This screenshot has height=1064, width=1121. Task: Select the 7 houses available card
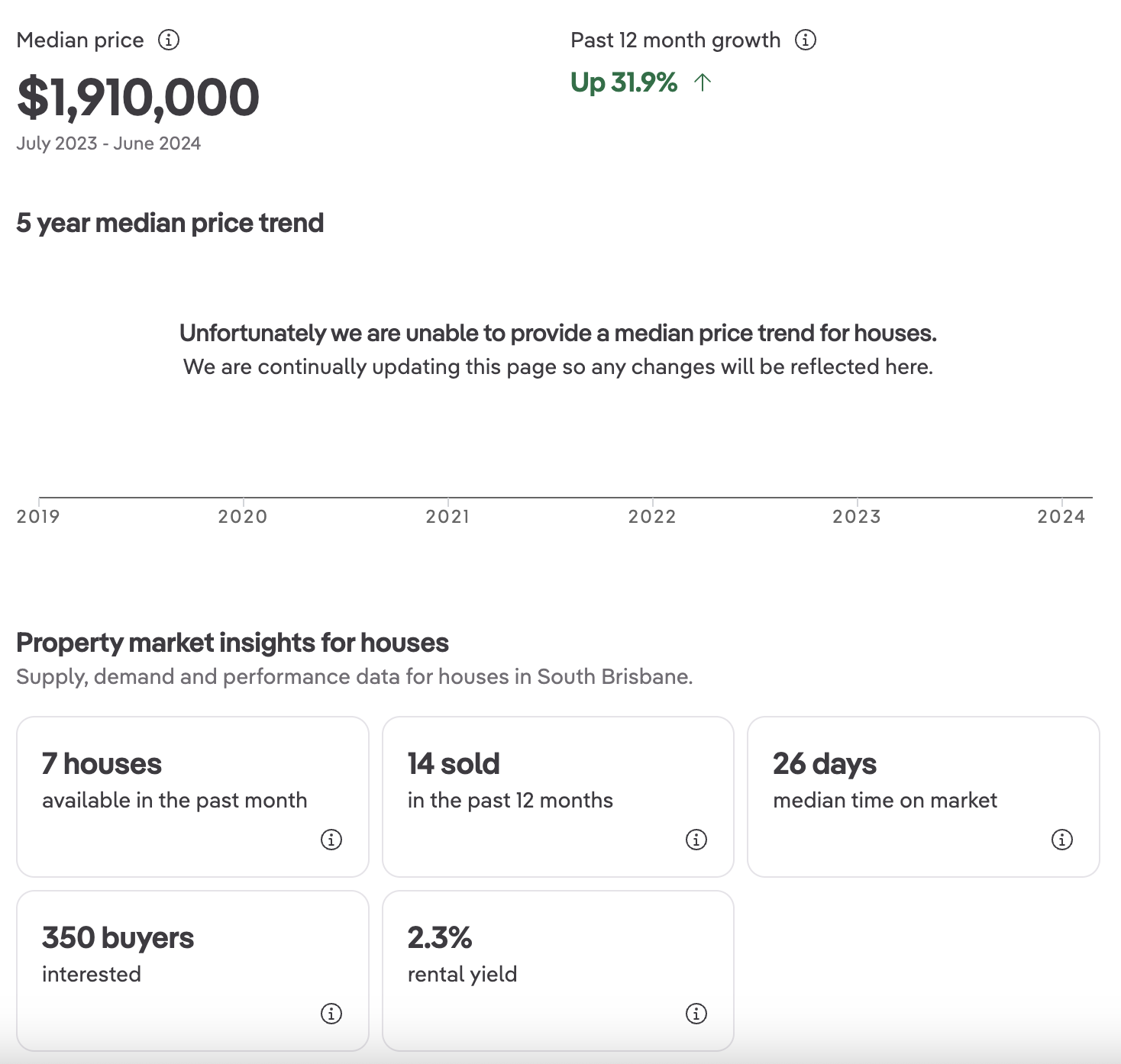pyautogui.click(x=192, y=796)
